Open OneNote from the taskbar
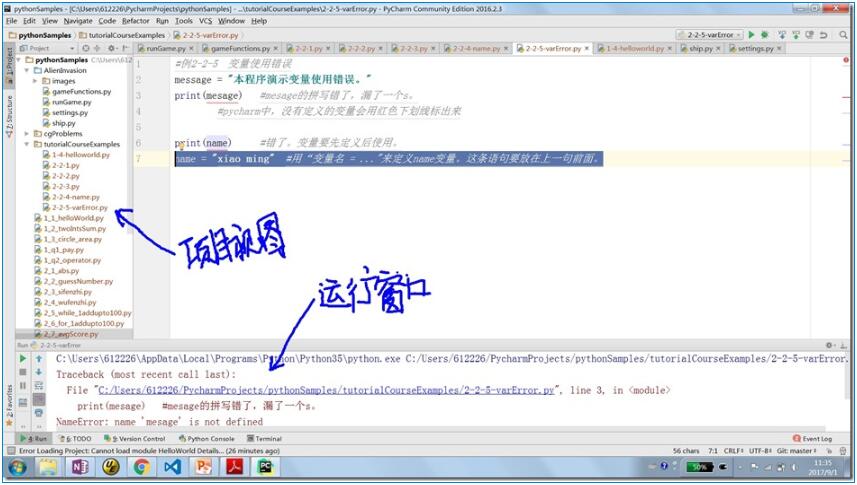This screenshot has height=485, width=857. click(x=80, y=467)
